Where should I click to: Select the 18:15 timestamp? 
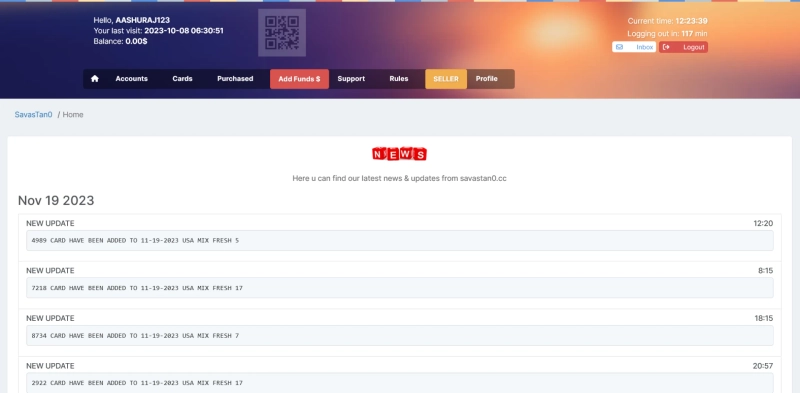pos(764,318)
